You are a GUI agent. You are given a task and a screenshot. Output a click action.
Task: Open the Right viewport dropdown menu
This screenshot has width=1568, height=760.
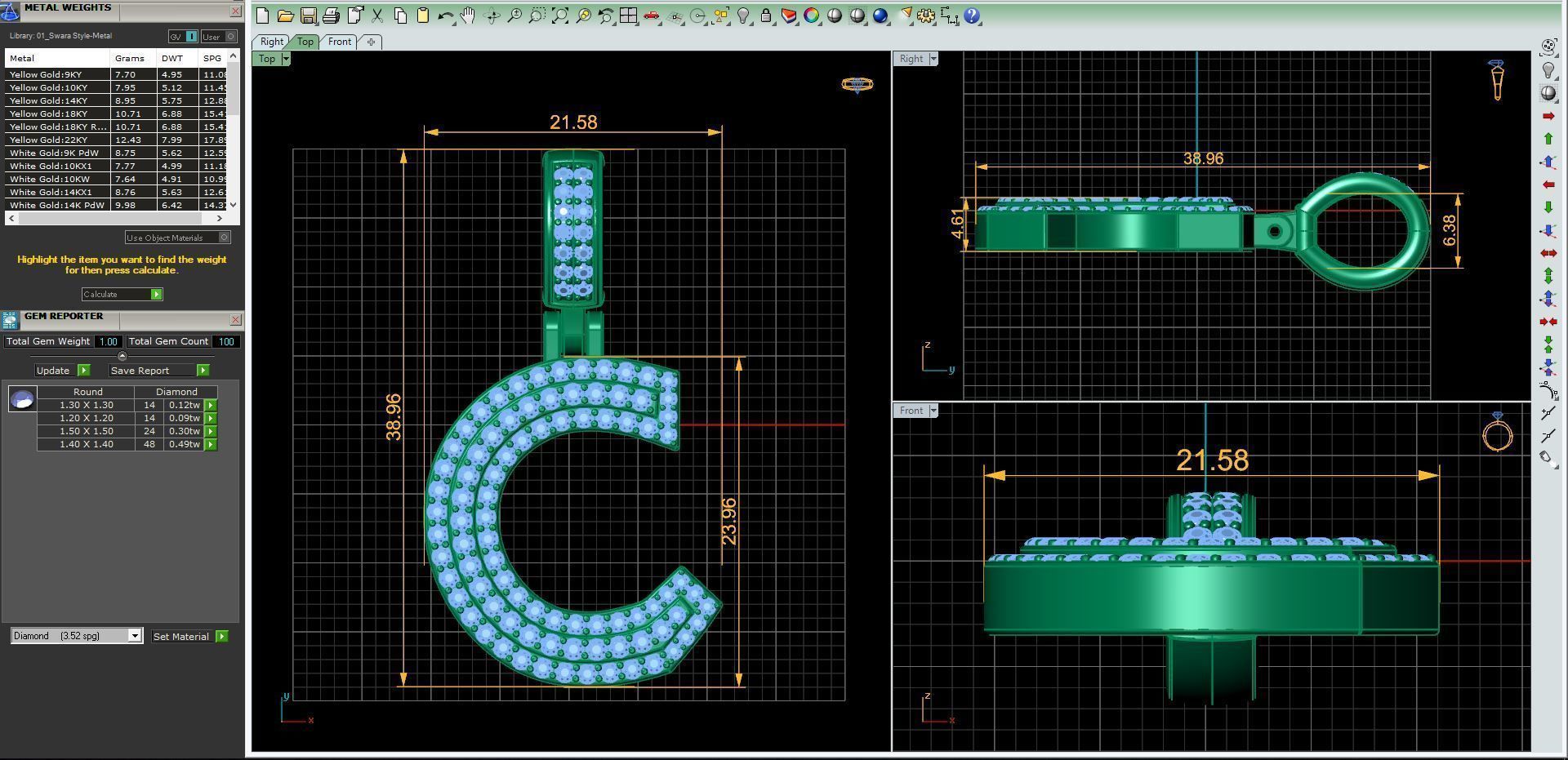coord(933,59)
